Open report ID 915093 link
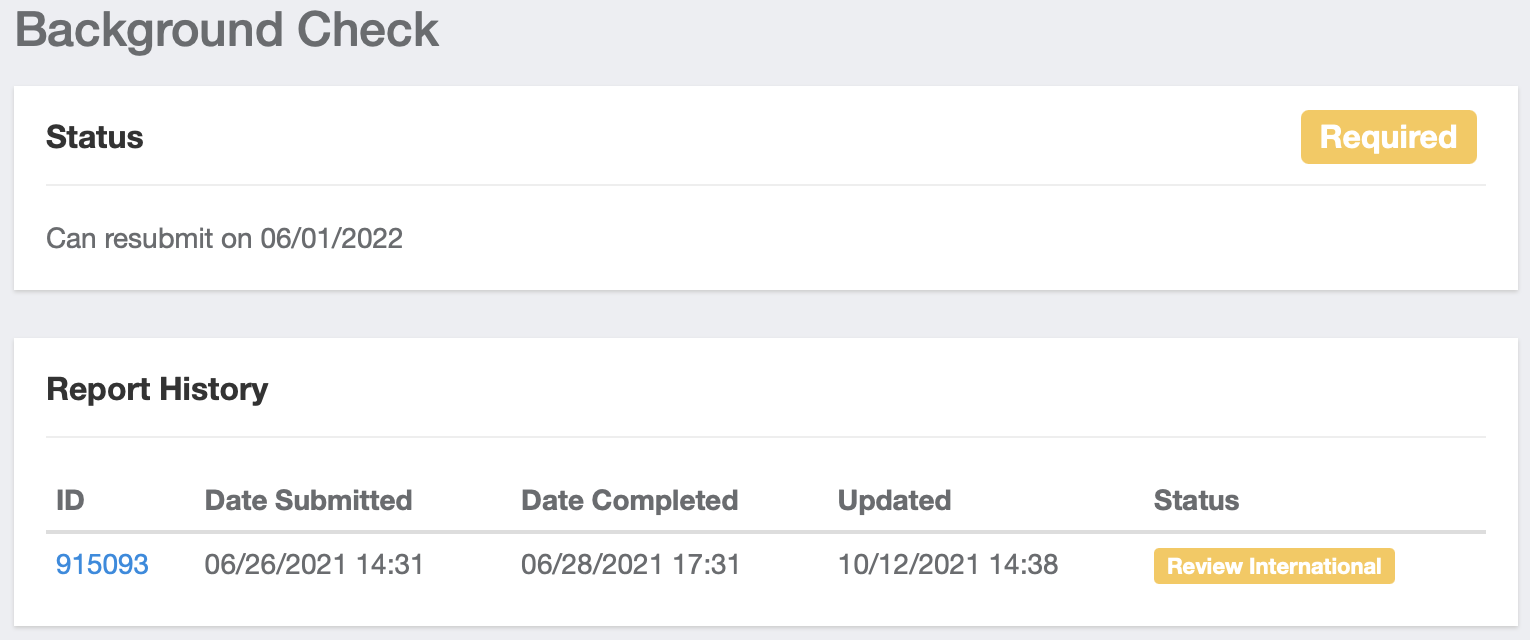 coord(102,565)
